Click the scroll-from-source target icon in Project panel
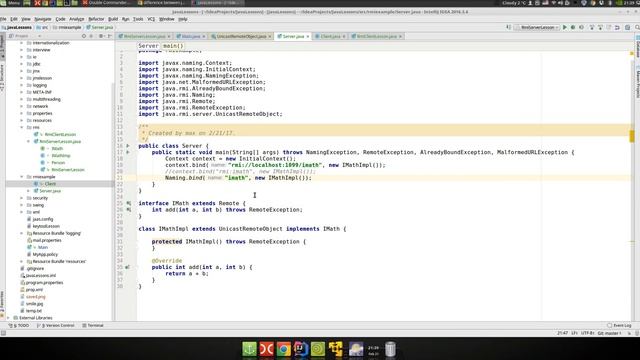The image size is (640, 360). pyautogui.click(x=84, y=36)
